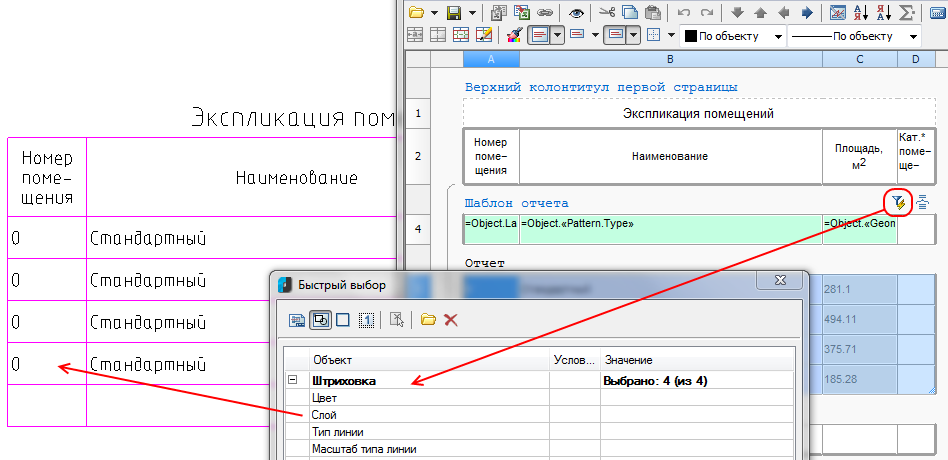Screen dimensions: 948x460
Task: Paste with the clipboard icon
Action: [x=652, y=12]
